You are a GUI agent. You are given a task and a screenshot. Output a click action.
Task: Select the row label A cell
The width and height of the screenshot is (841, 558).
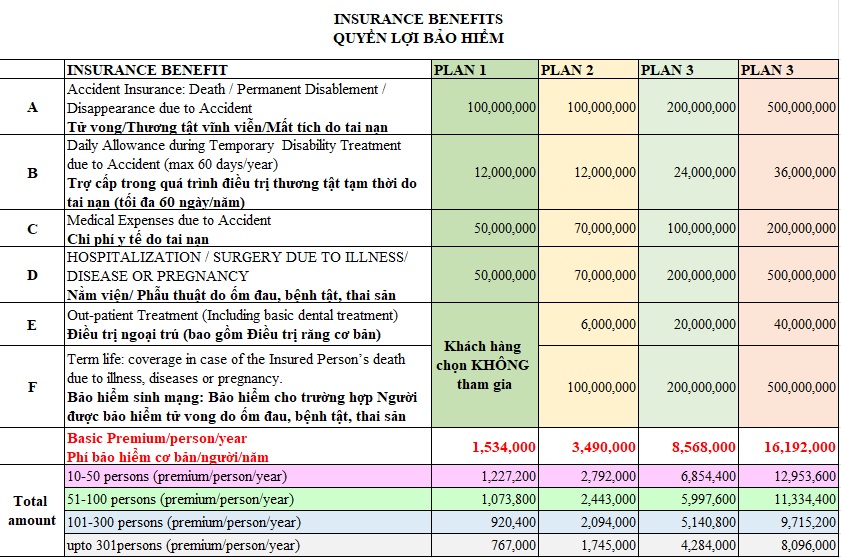pyautogui.click(x=32, y=107)
